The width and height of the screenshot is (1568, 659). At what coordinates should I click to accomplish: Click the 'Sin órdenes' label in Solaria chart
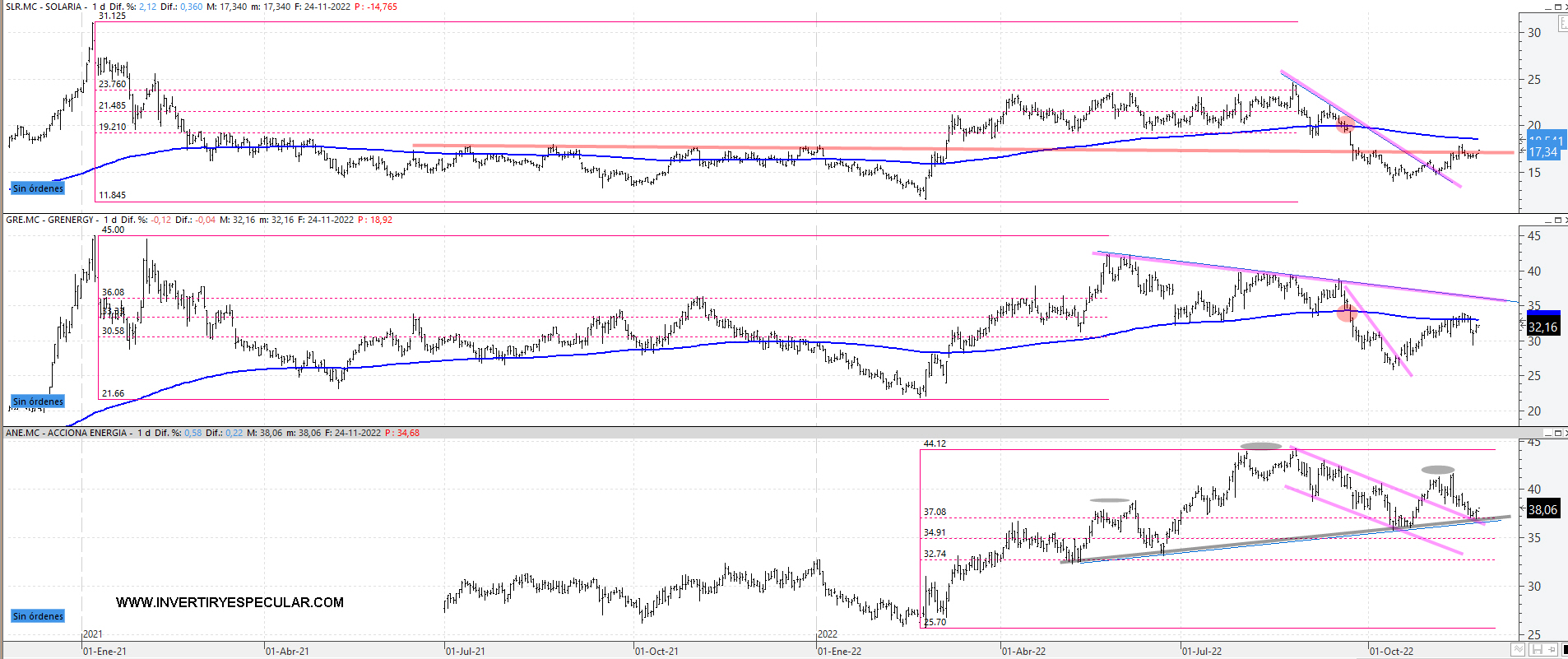[38, 188]
